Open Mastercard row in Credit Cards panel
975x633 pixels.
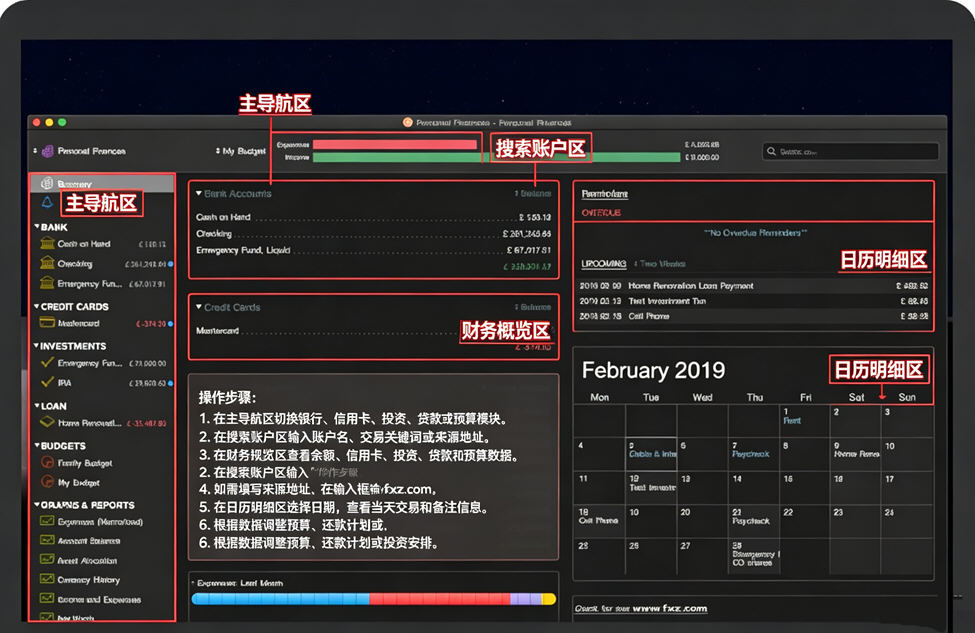point(373,331)
